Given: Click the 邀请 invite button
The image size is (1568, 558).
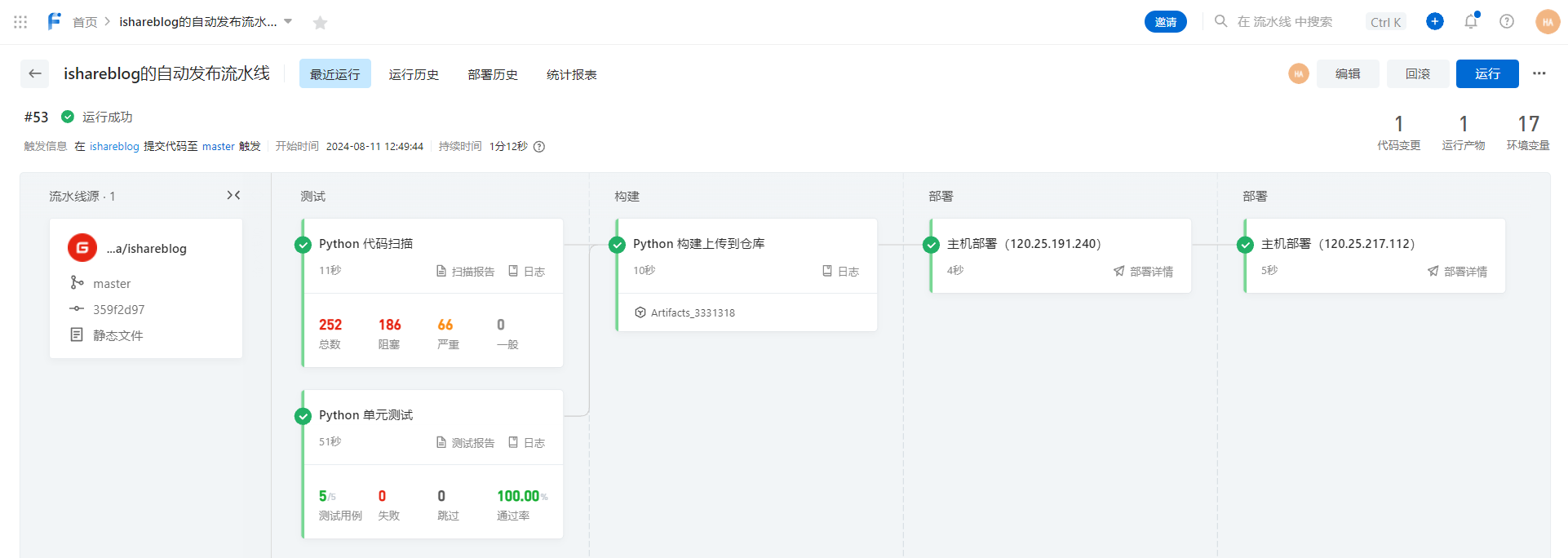Looking at the screenshot, I should [x=1166, y=22].
